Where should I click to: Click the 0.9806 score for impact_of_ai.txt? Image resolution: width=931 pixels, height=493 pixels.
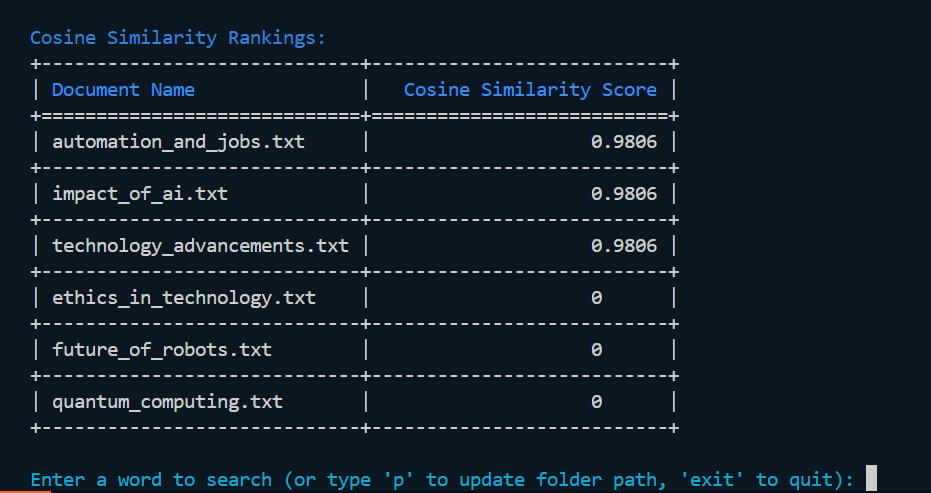point(624,194)
